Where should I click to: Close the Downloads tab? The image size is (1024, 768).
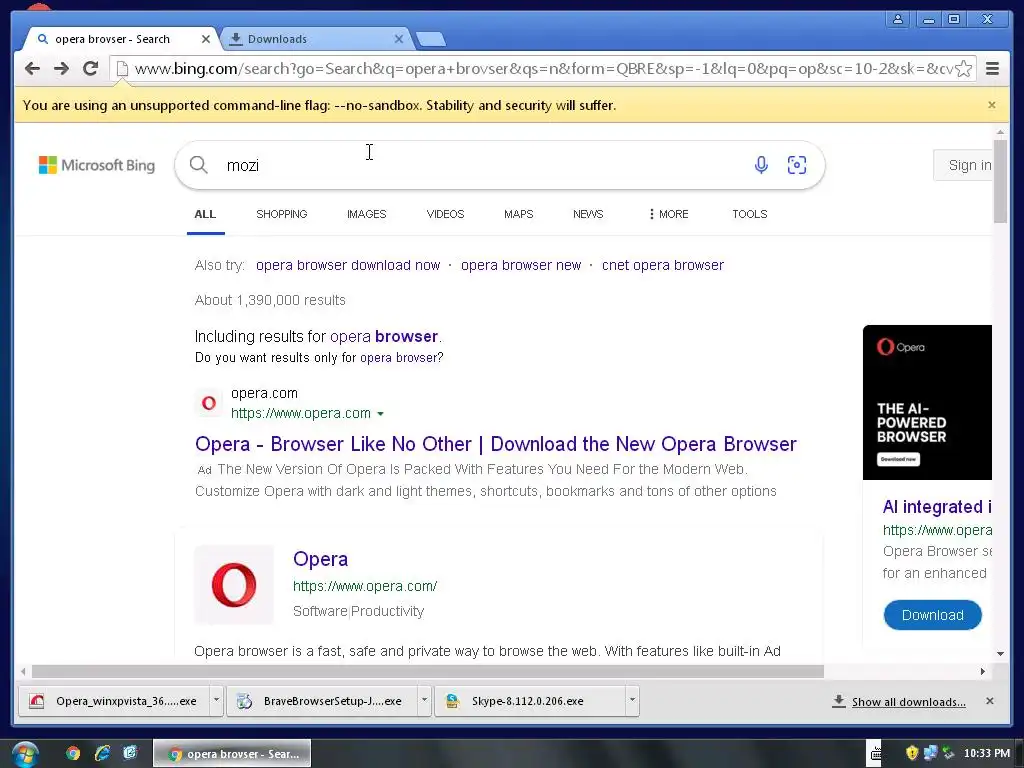point(398,39)
